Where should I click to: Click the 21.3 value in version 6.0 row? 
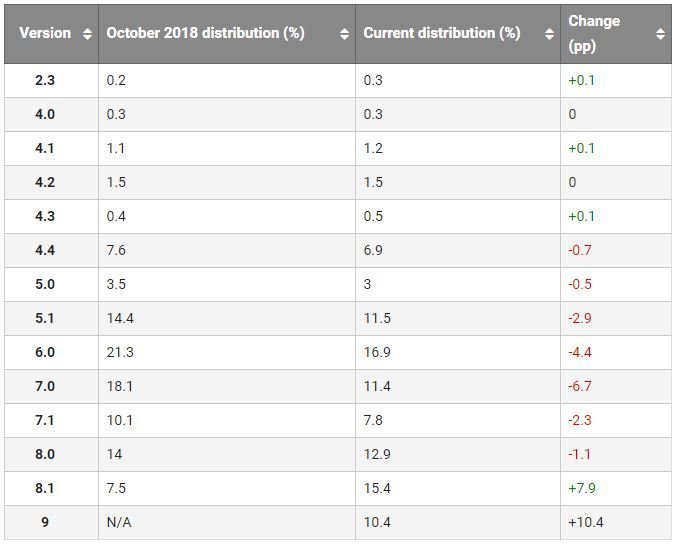click(119, 352)
